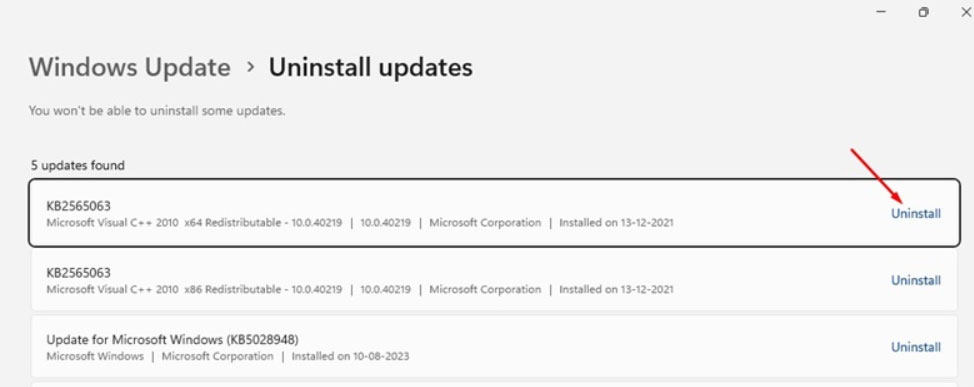
Task: Click the breadcrumb chevron arrow
Action: pos(250,67)
